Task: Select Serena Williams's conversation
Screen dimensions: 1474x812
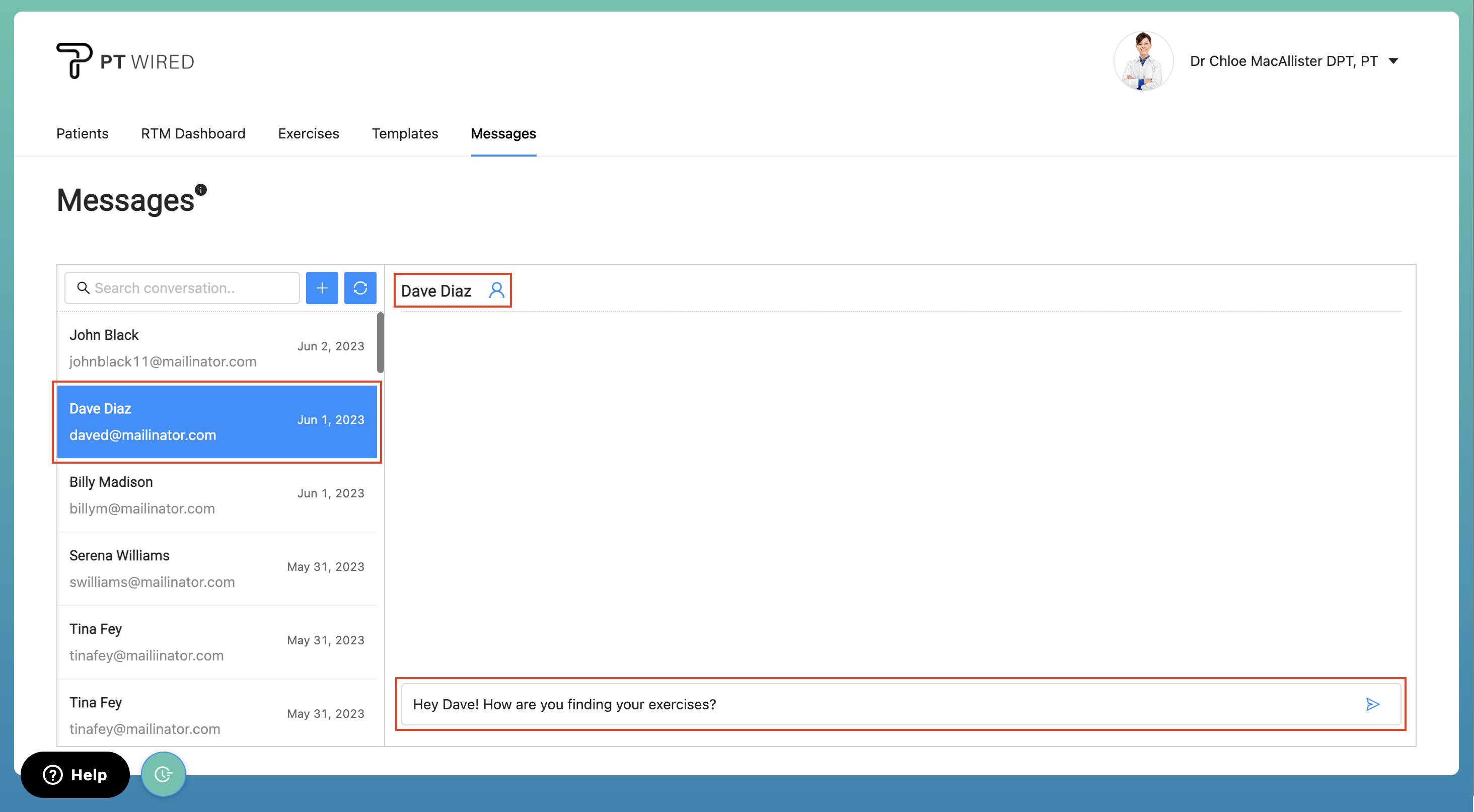Action: (217, 568)
